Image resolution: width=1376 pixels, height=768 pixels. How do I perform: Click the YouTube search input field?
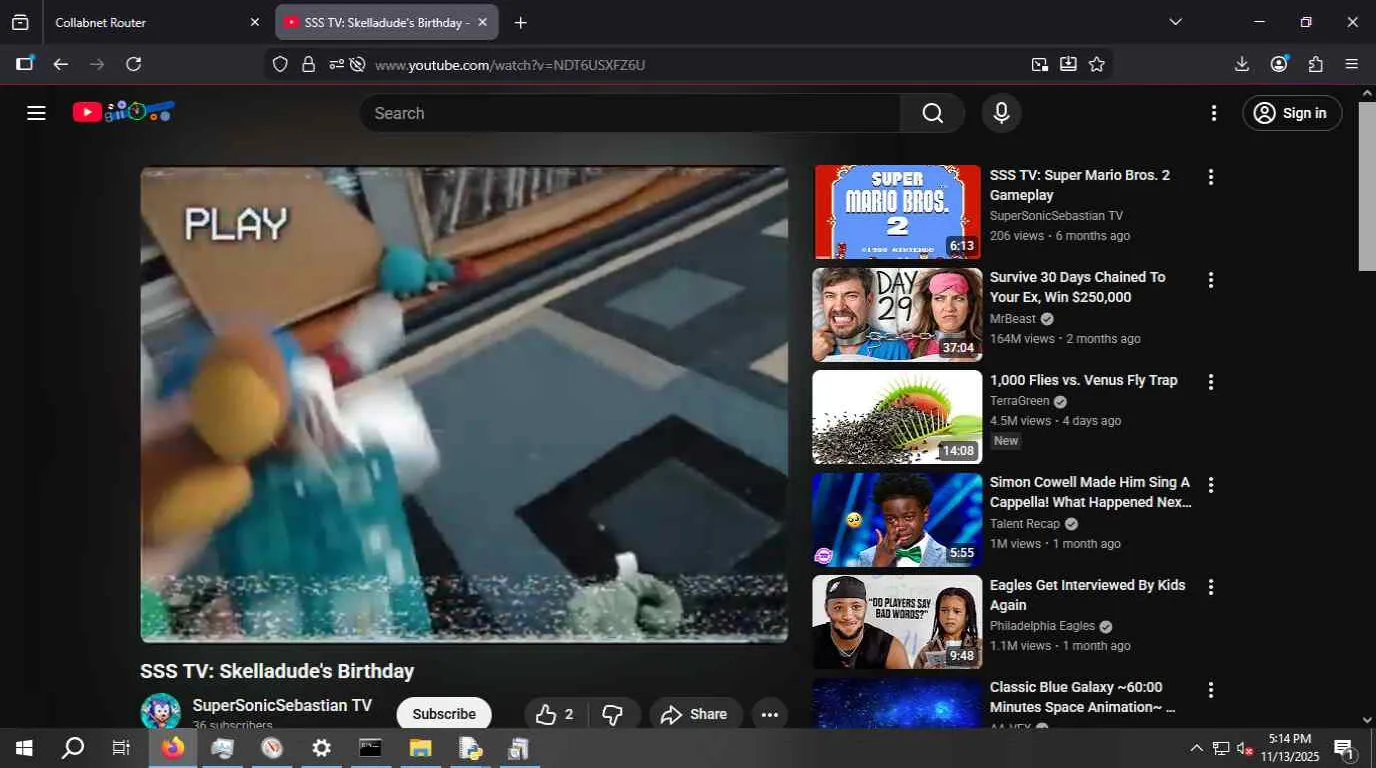[630, 113]
